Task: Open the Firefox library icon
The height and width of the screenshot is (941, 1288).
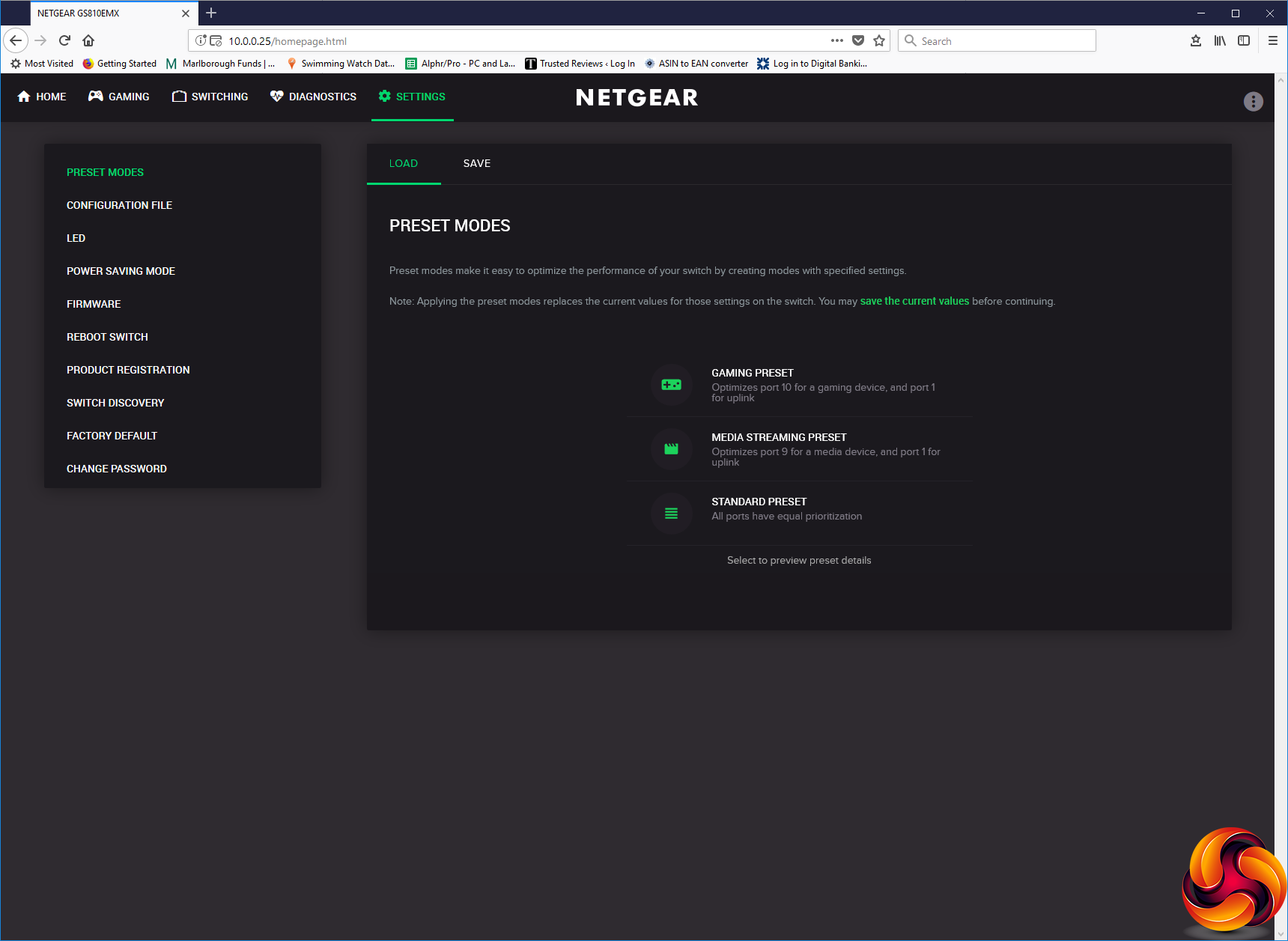Action: [1220, 40]
